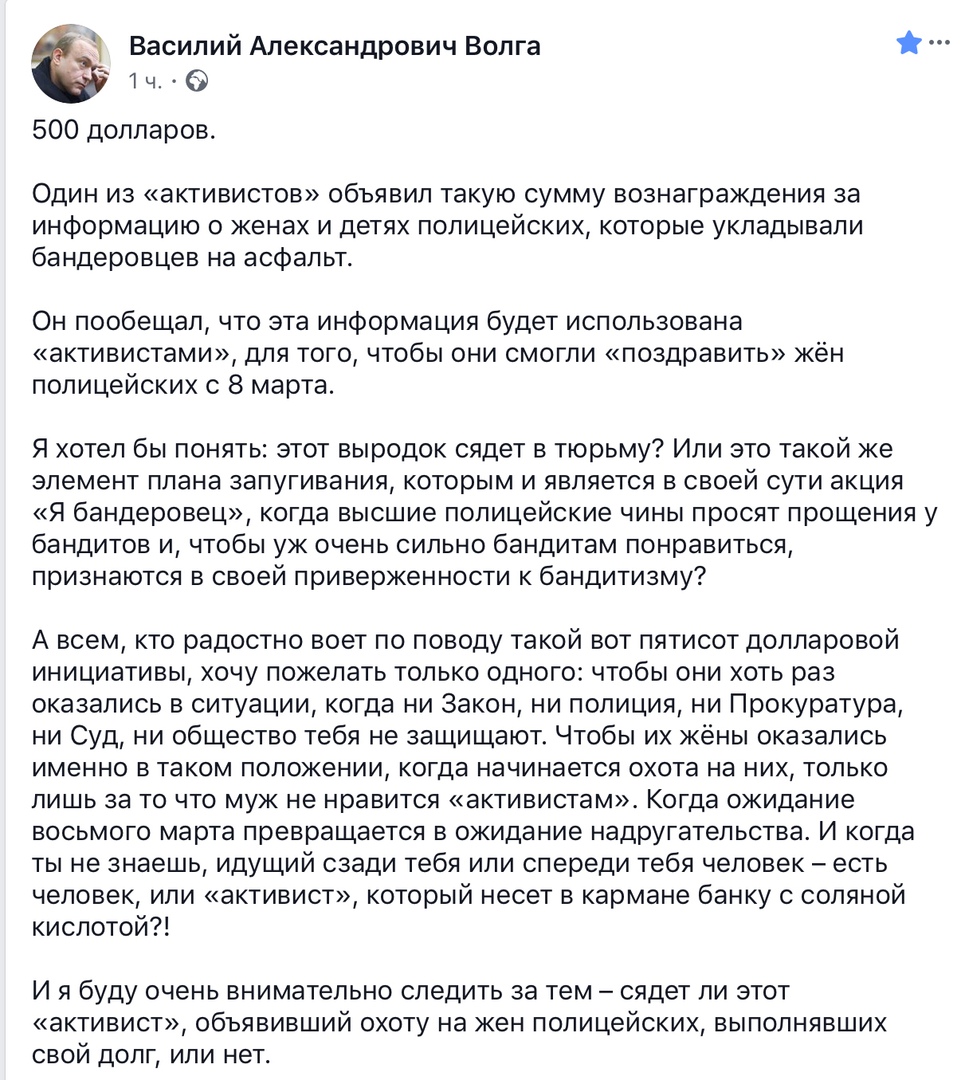Click the "500 долларов." opening line
This screenshot has width=965, height=1080.
click(123, 133)
